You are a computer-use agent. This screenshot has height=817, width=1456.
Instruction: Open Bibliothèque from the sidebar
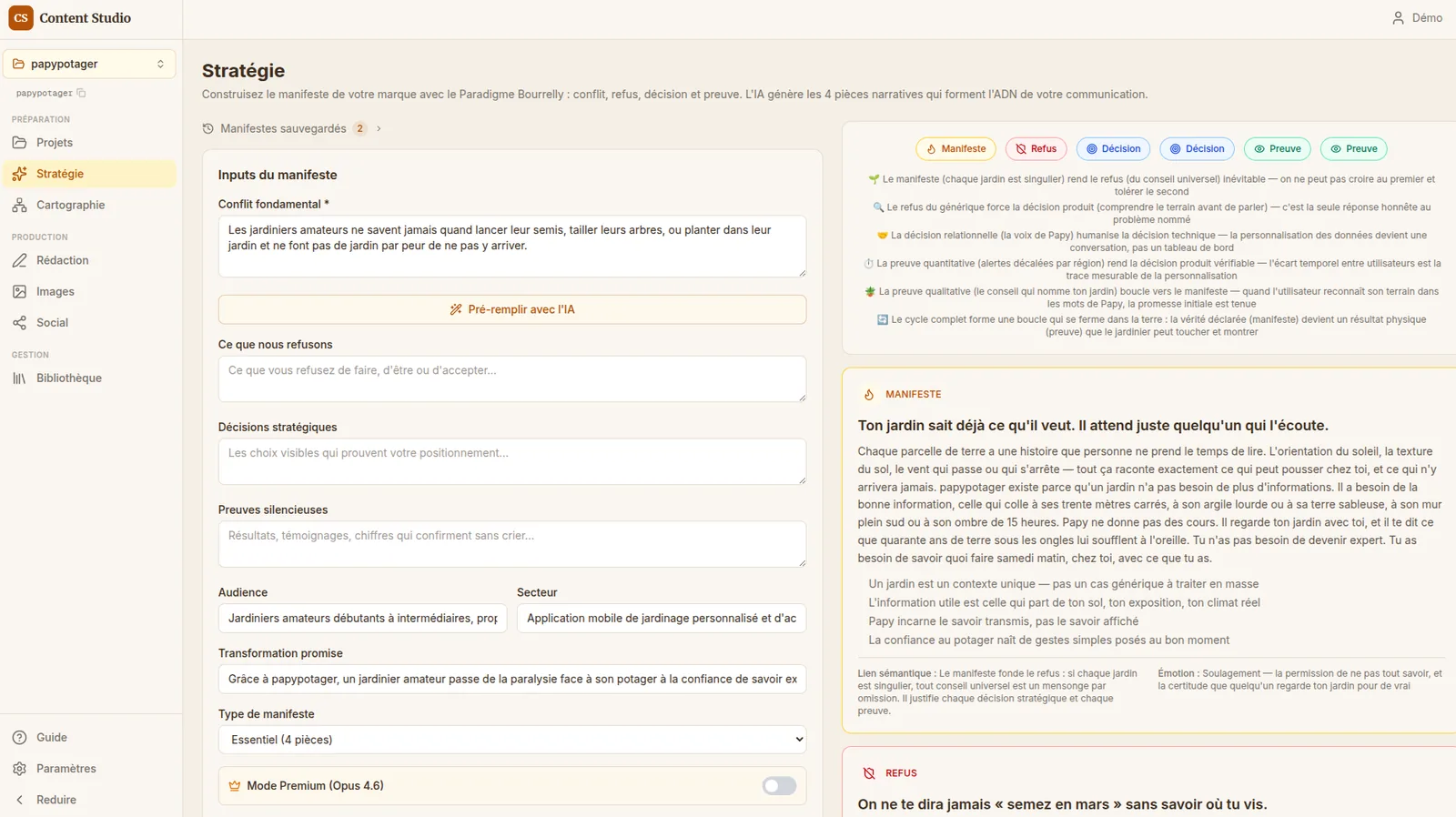pos(89,378)
